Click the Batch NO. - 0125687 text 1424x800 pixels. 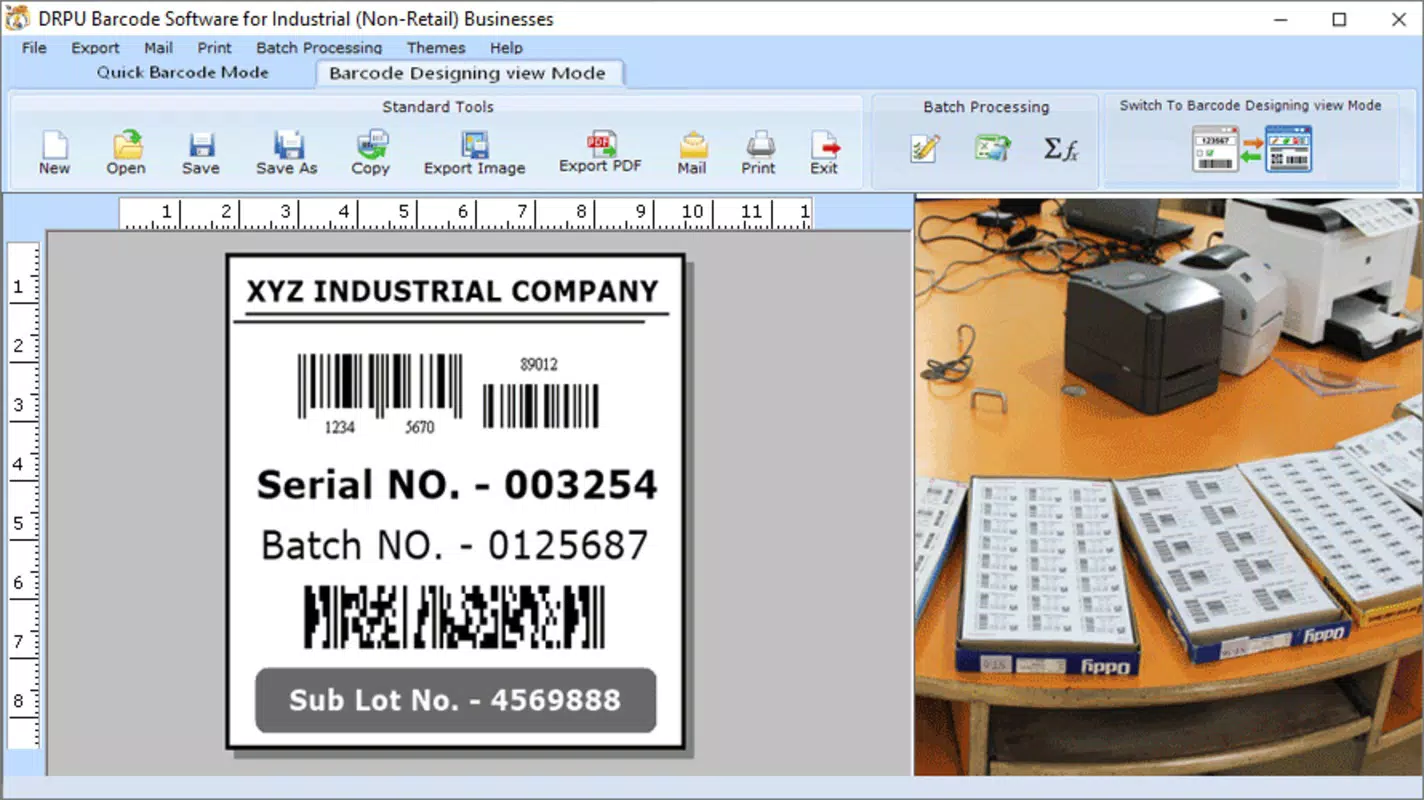pyautogui.click(x=454, y=546)
